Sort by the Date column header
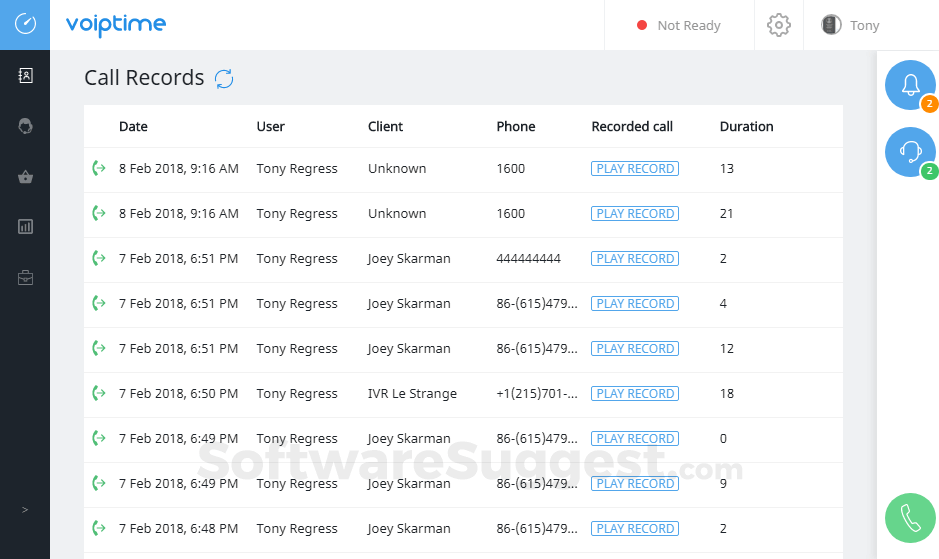This screenshot has width=939, height=559. pos(133,127)
